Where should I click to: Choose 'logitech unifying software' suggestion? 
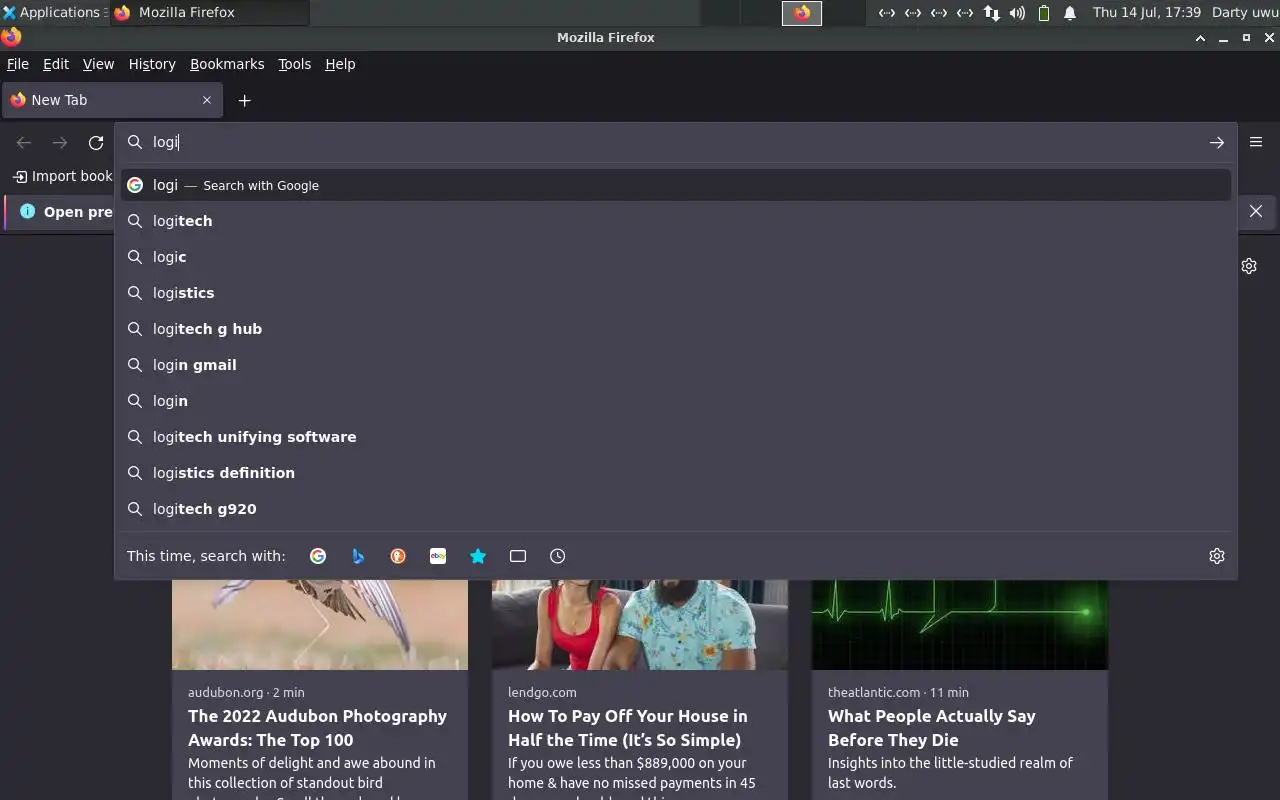click(x=676, y=437)
